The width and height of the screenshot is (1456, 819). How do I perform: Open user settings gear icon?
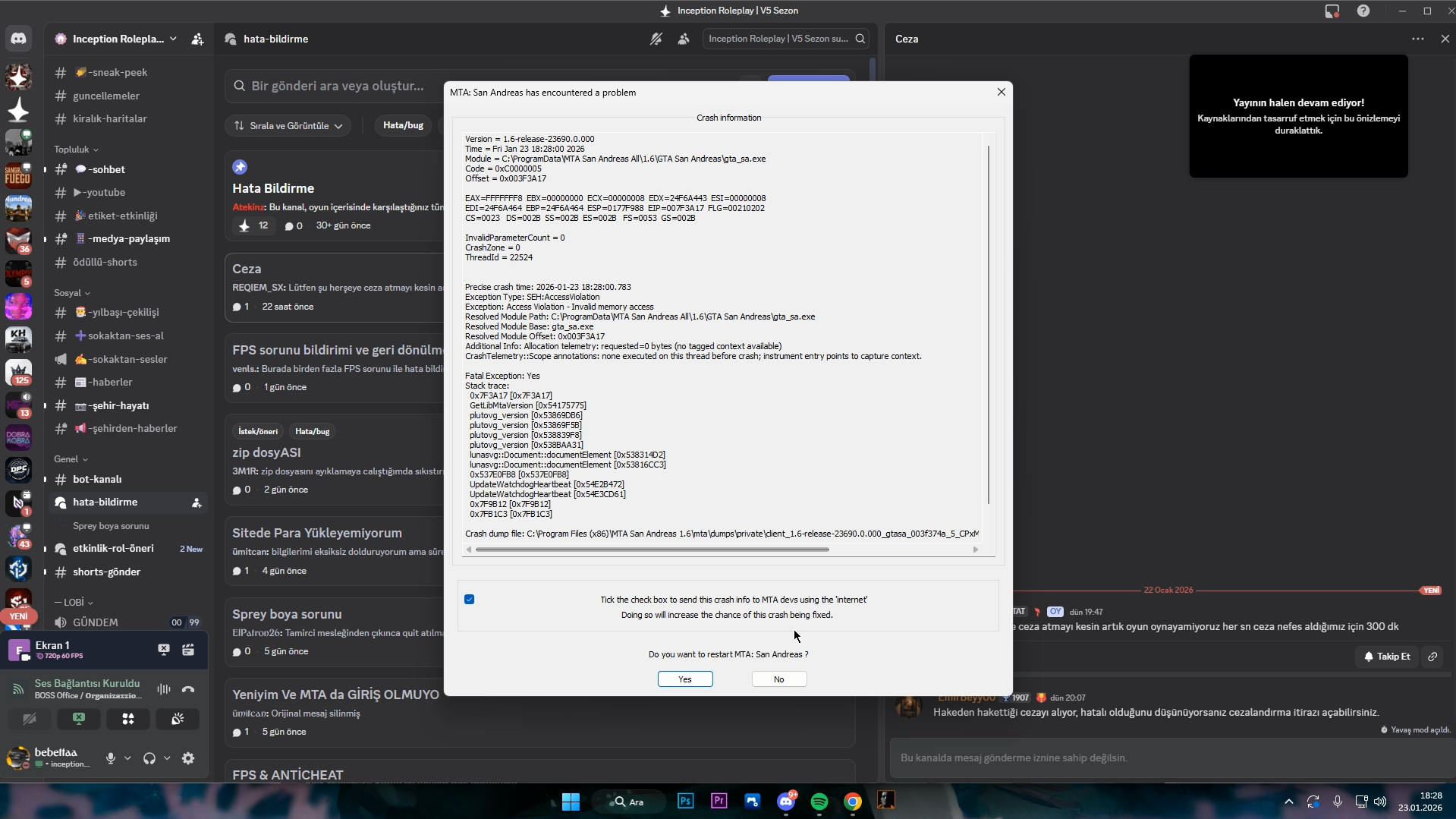188,758
